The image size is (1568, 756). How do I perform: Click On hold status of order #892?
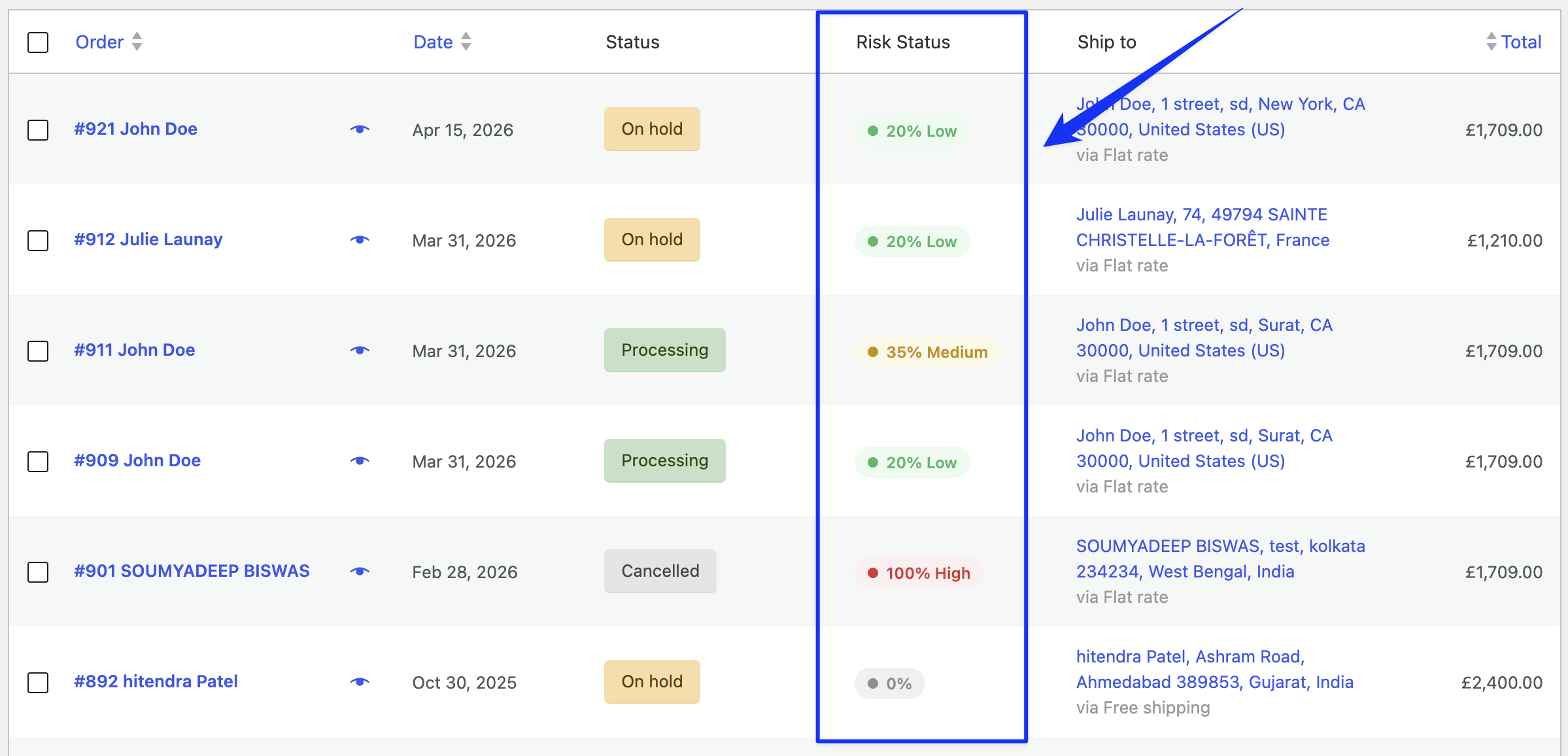[x=652, y=681]
